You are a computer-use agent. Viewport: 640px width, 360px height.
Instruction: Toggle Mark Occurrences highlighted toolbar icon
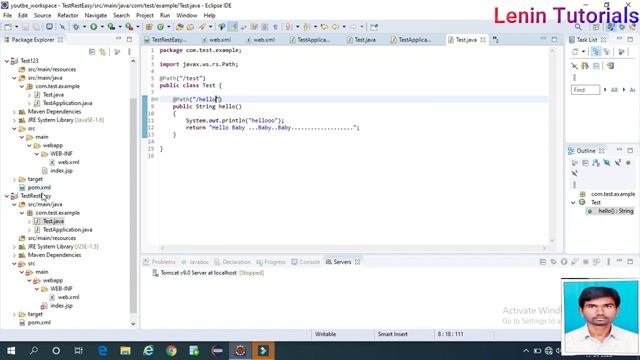pos(233,27)
